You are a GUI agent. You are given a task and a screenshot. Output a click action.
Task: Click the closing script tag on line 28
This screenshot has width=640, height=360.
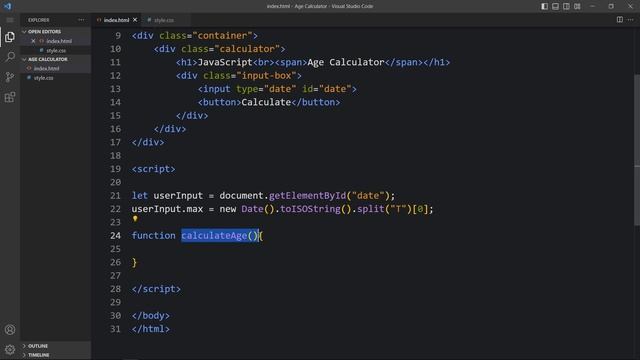click(156, 289)
